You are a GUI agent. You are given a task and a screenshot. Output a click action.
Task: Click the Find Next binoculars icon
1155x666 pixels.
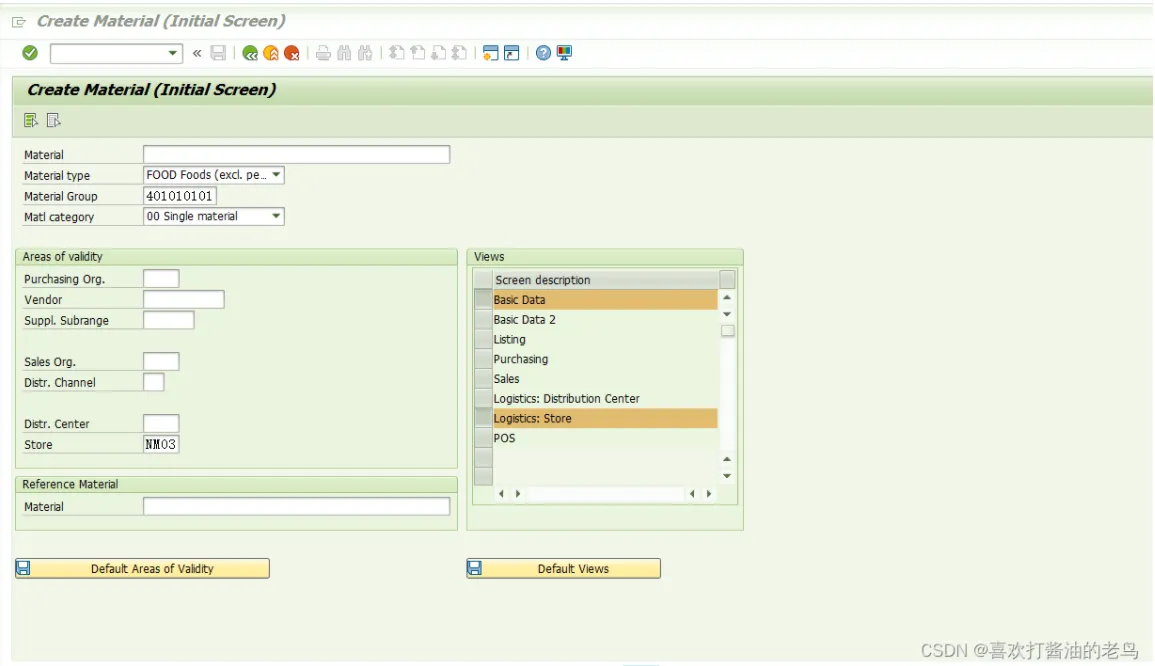tap(365, 53)
